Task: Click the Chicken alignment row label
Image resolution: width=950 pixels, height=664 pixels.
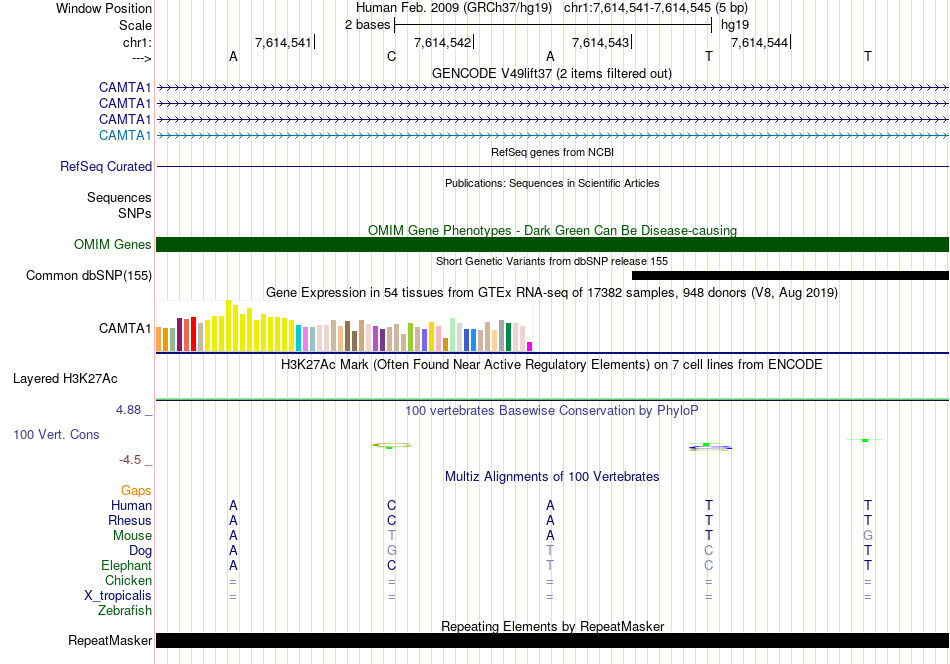Action: tap(128, 580)
